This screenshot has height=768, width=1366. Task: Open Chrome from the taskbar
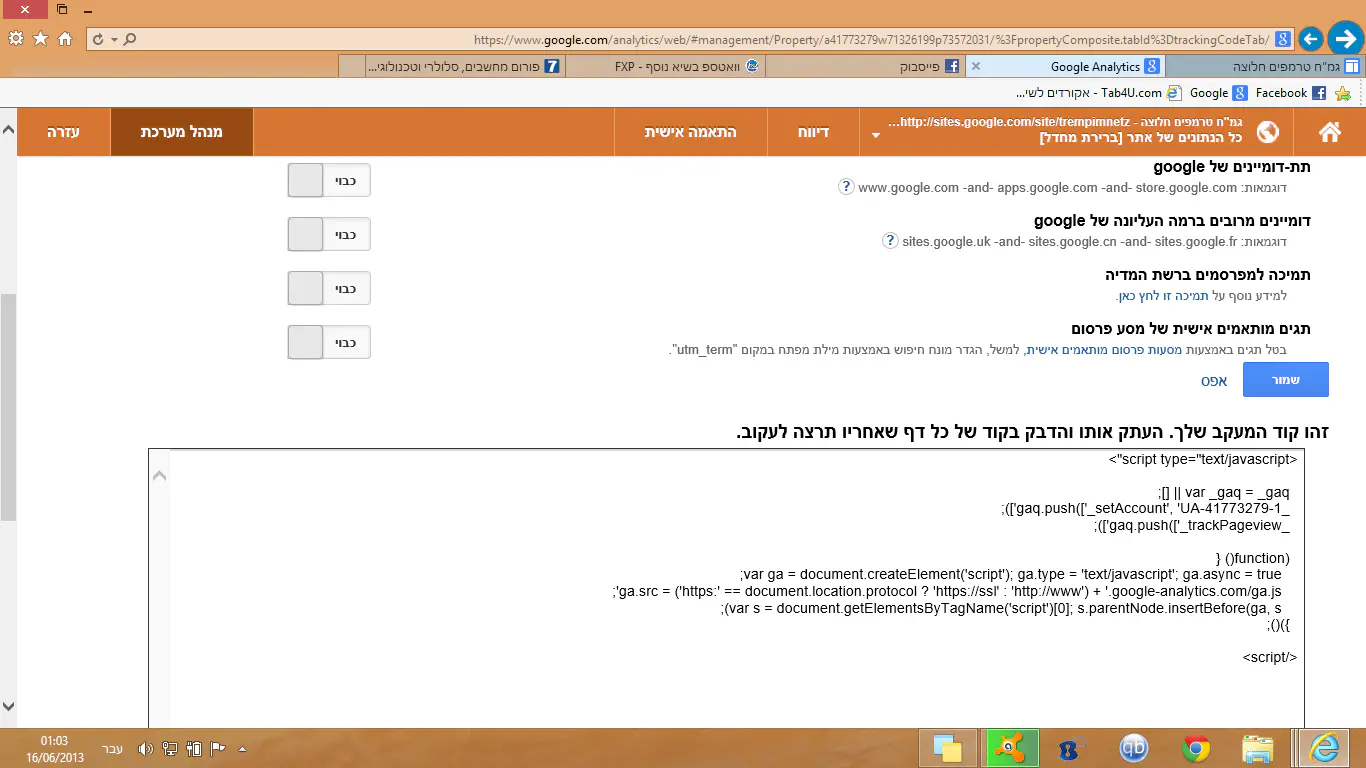pos(1196,748)
